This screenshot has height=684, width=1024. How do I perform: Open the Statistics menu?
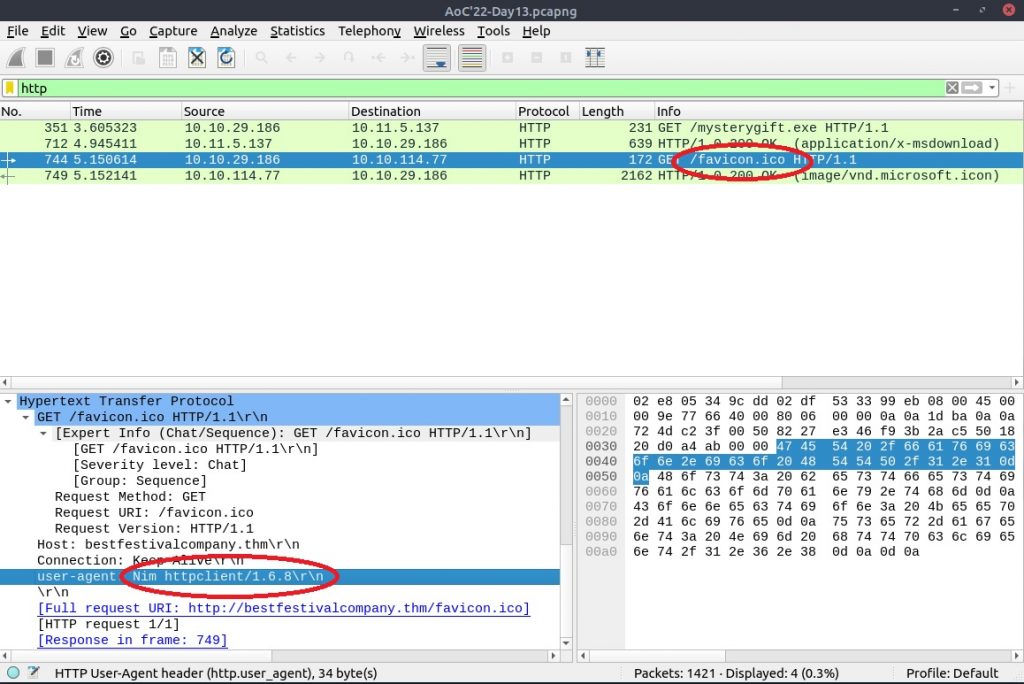(x=297, y=31)
